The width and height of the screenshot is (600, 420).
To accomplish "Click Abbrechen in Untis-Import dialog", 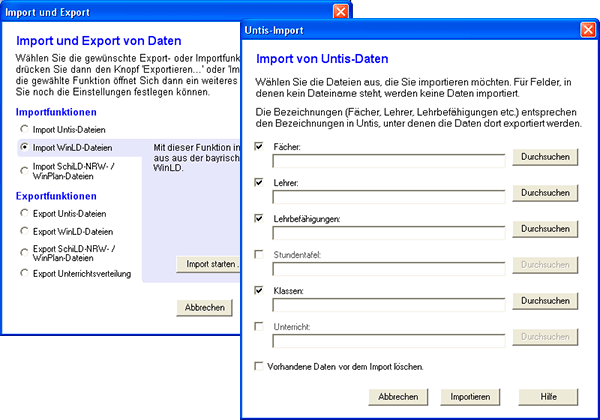I will [398, 397].
